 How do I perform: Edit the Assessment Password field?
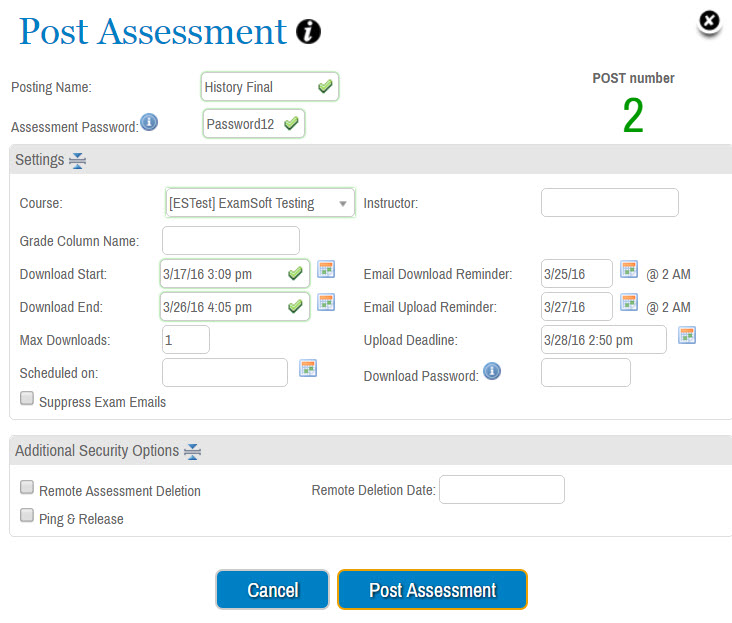[253, 124]
